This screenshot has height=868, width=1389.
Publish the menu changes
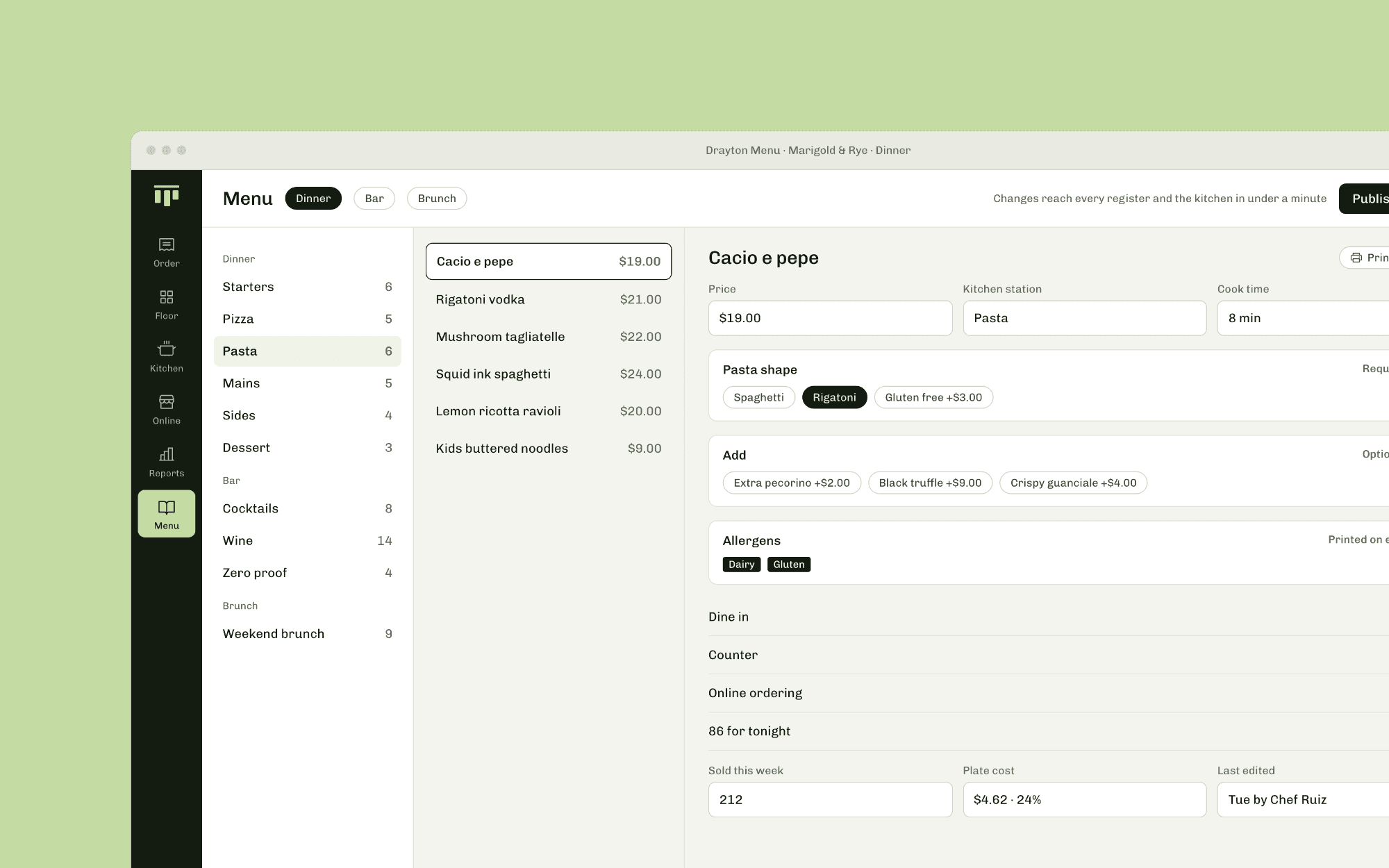1364,199
